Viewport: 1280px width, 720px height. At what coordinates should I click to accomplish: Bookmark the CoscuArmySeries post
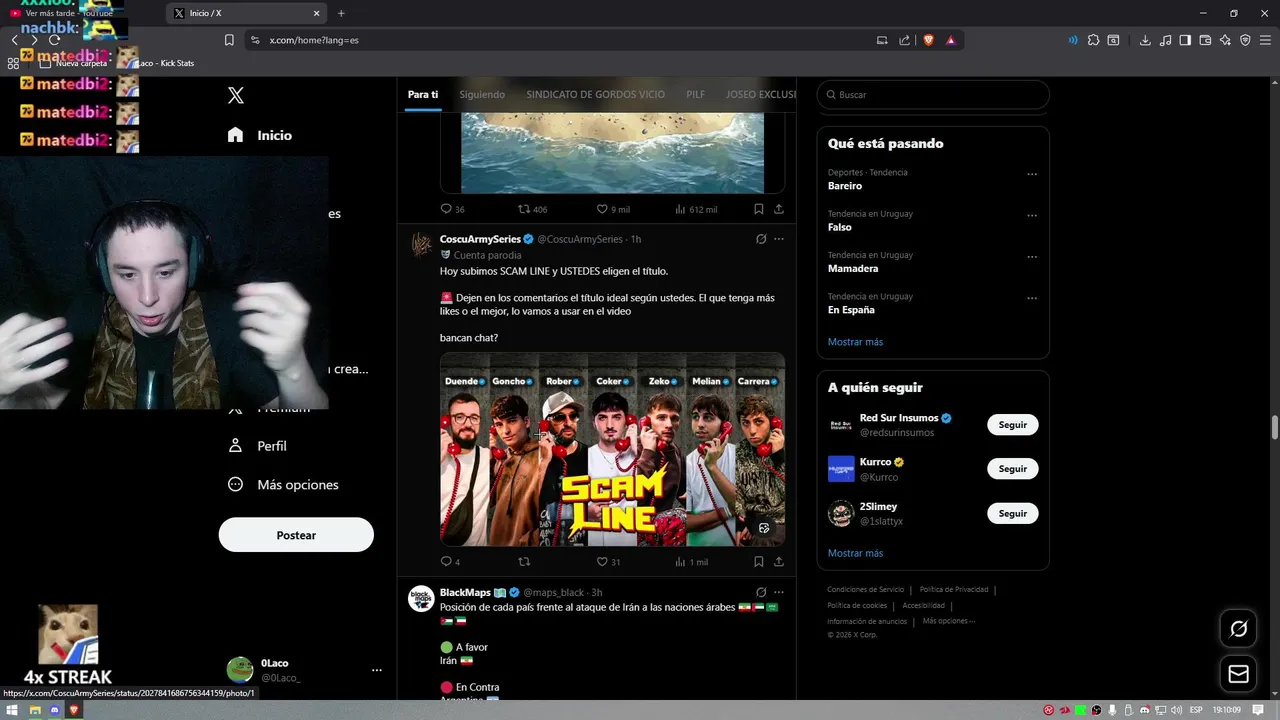coord(759,561)
